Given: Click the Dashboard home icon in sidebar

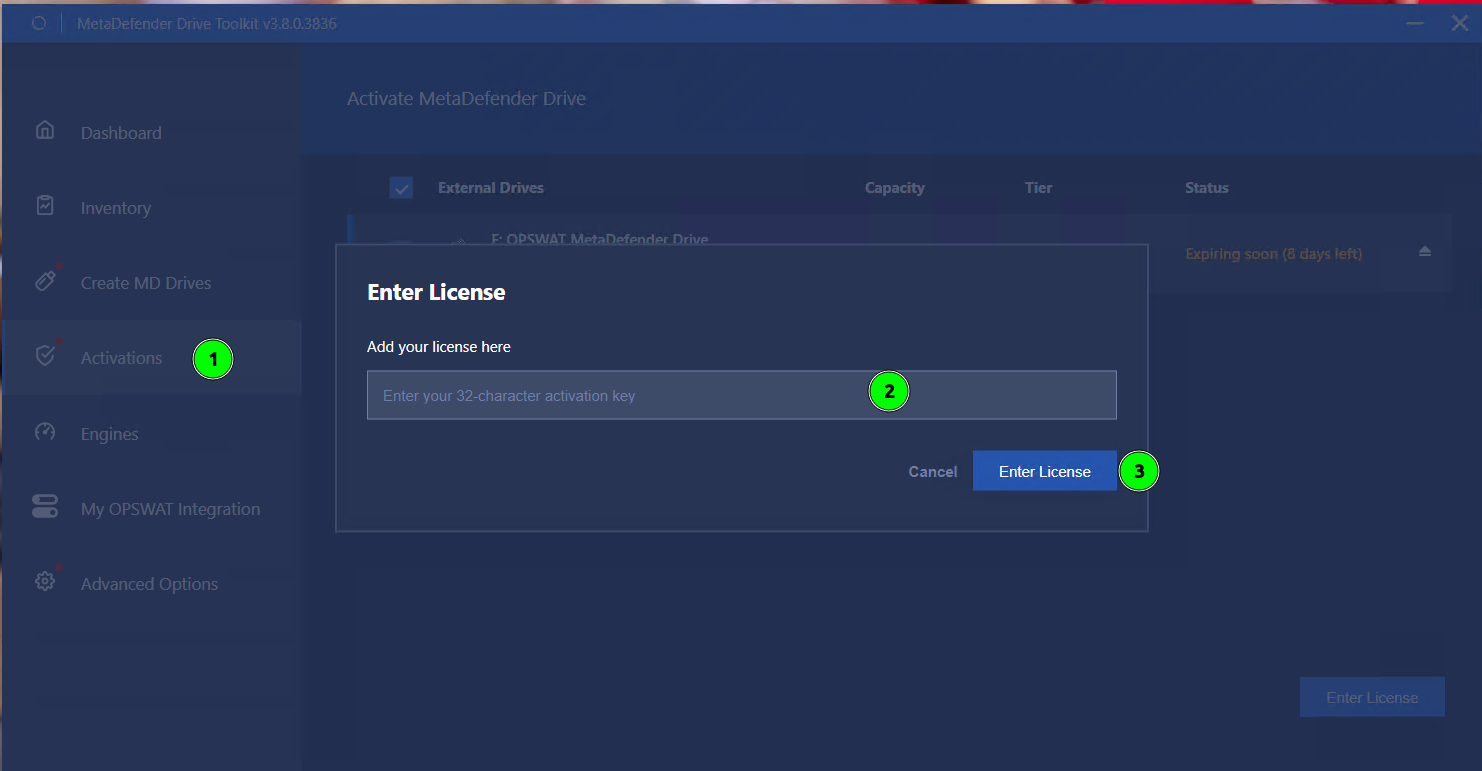Looking at the screenshot, I should point(45,130).
